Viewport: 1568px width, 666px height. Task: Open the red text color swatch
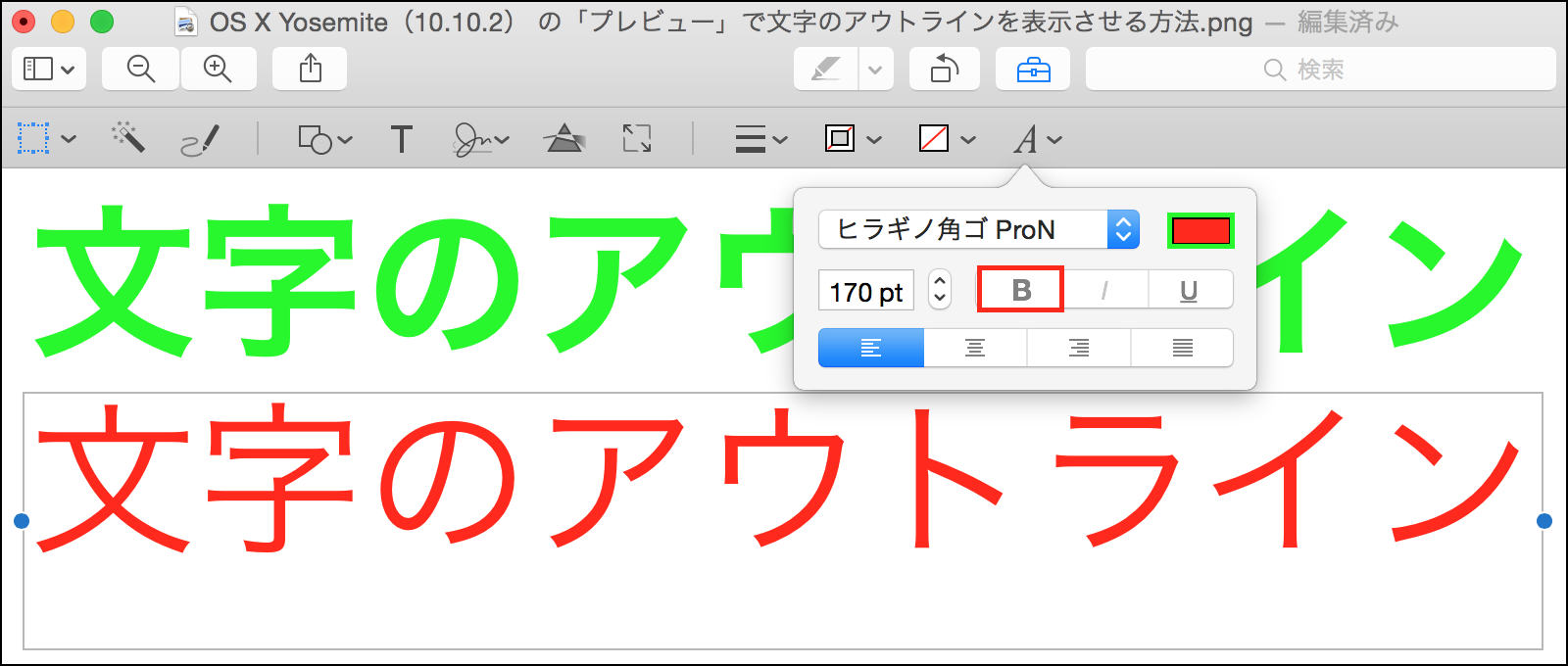point(1200,230)
